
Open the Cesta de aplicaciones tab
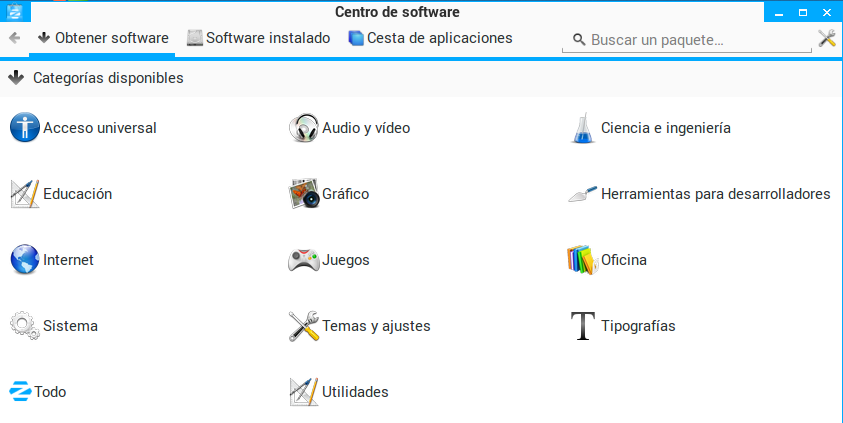point(430,38)
